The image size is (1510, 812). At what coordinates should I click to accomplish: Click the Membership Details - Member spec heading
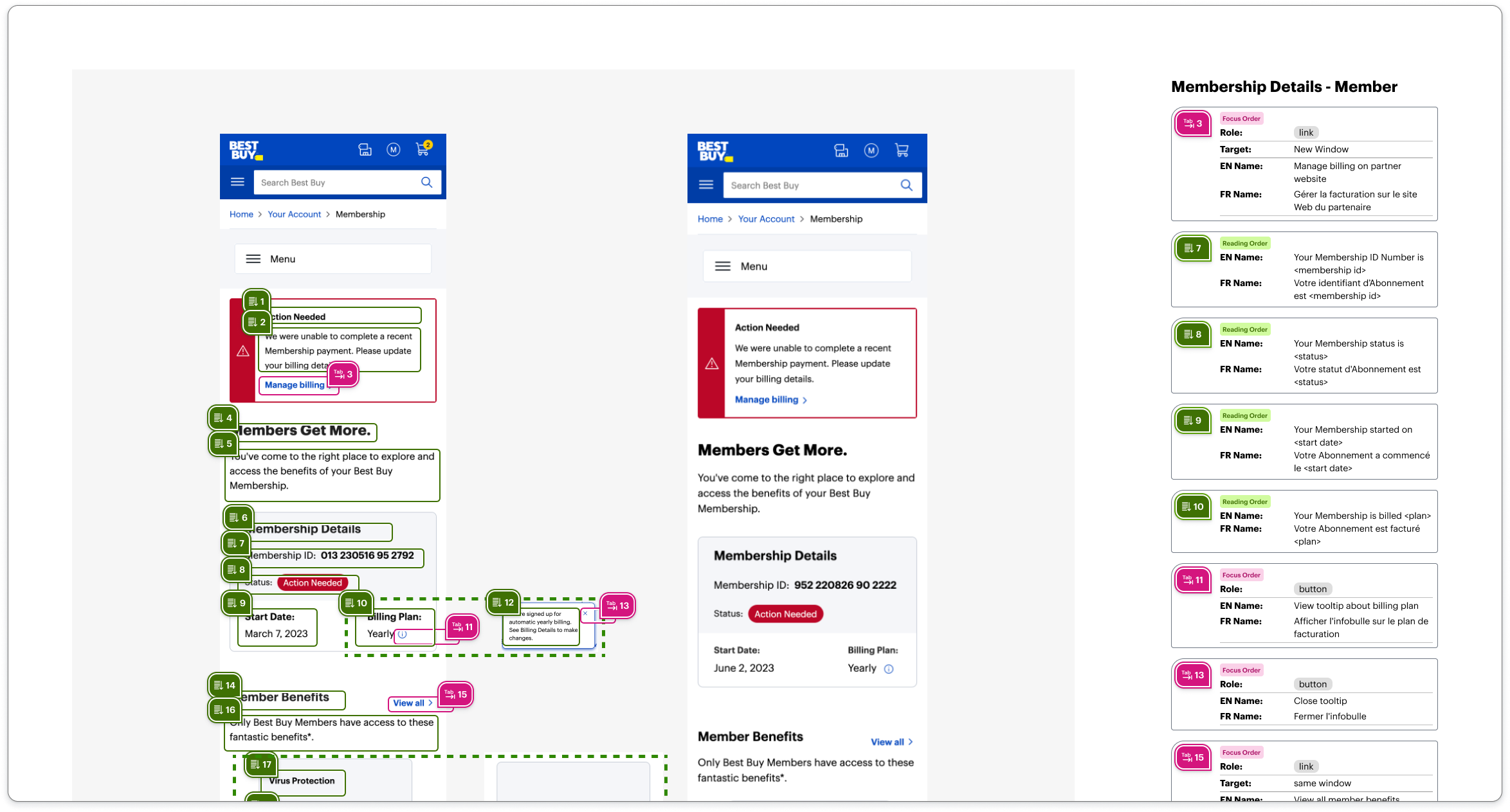pyautogui.click(x=1284, y=87)
